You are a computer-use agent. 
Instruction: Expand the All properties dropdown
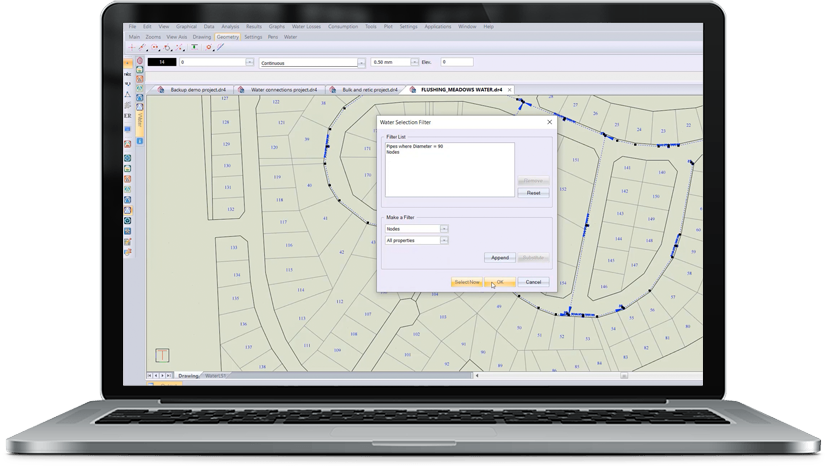point(445,240)
